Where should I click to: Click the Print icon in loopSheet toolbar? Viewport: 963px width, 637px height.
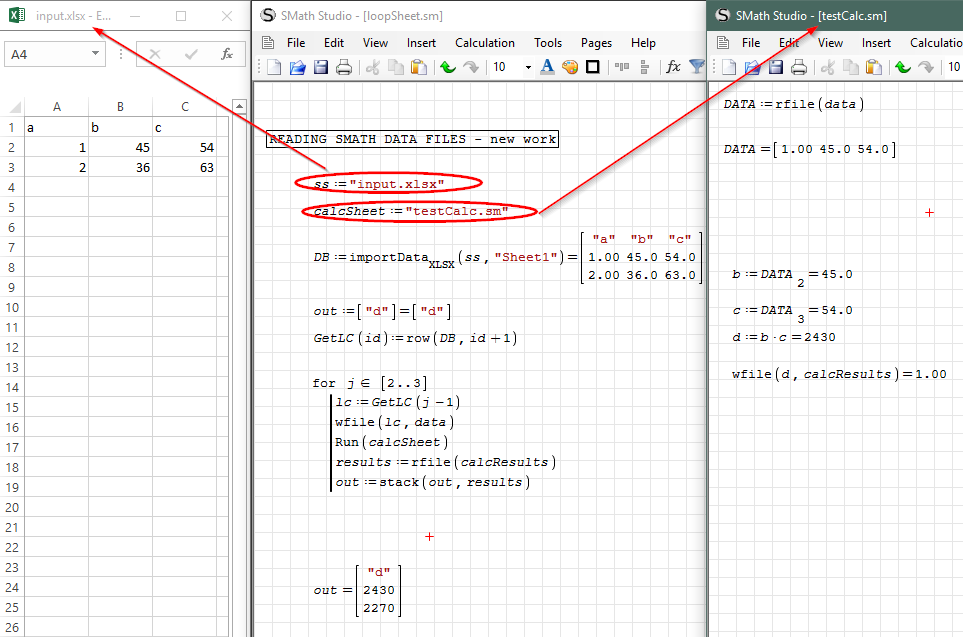[344, 67]
